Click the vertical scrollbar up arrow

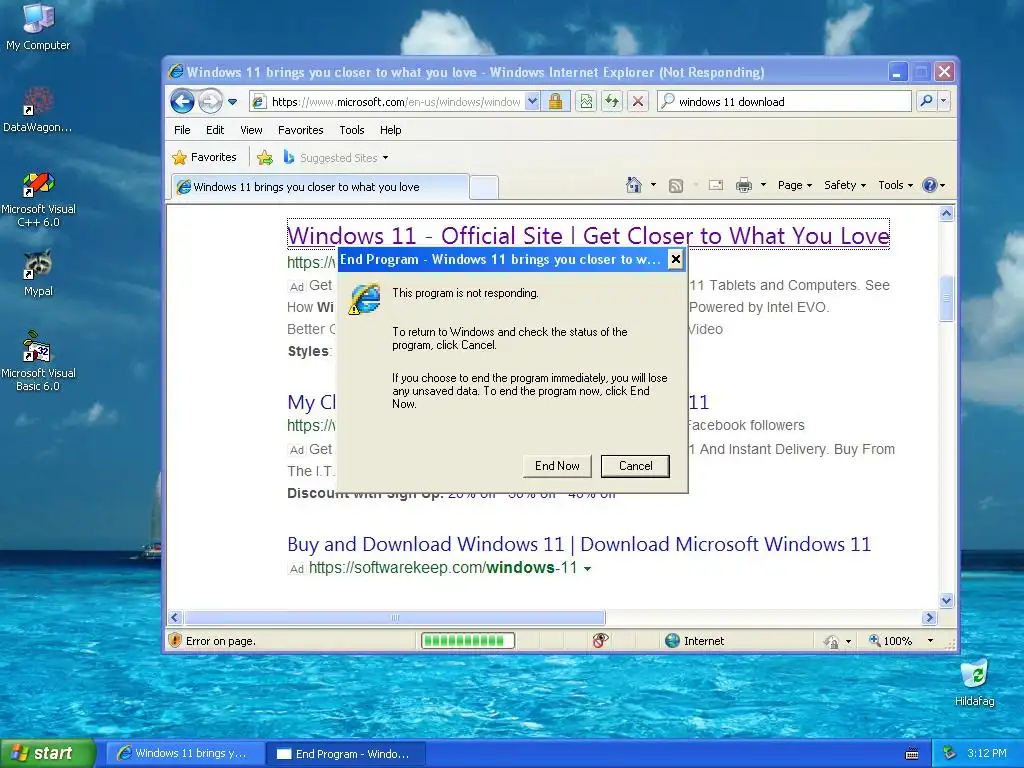tap(946, 214)
